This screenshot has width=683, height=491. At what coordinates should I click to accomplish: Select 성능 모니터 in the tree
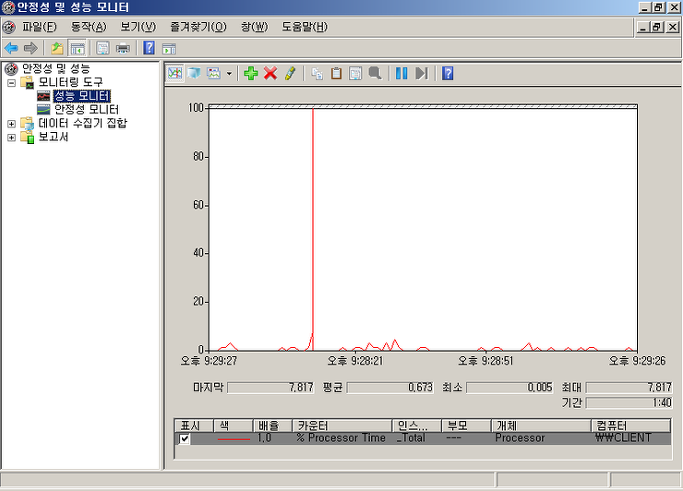[x=81, y=96]
